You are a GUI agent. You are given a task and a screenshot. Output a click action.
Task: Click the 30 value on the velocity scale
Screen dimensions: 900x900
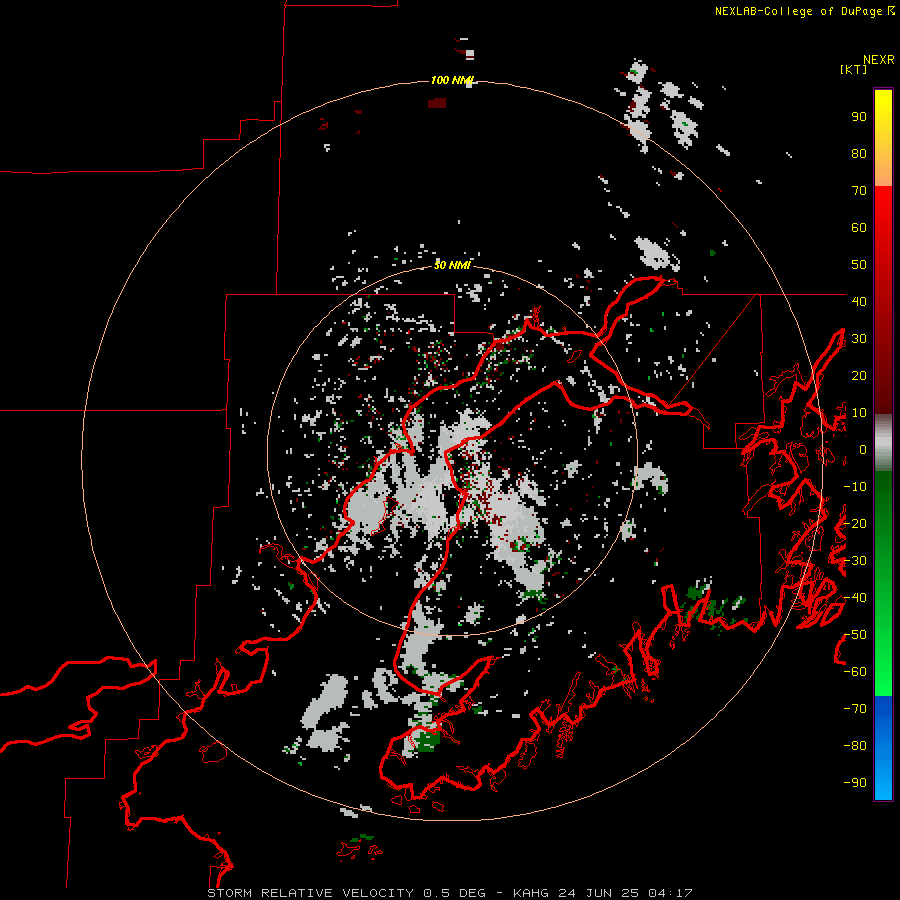pos(859,339)
